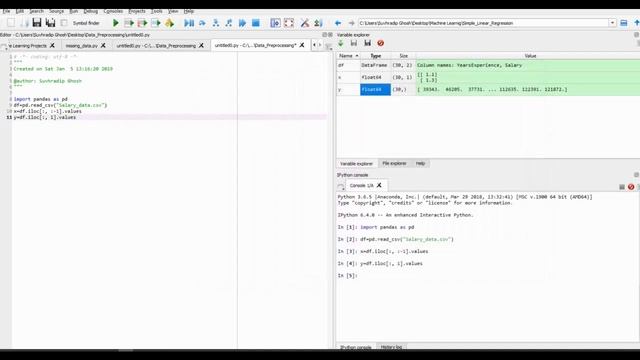640x360 pixels.
Task: Save all files using the double-disk icon
Action: tap(50, 23)
